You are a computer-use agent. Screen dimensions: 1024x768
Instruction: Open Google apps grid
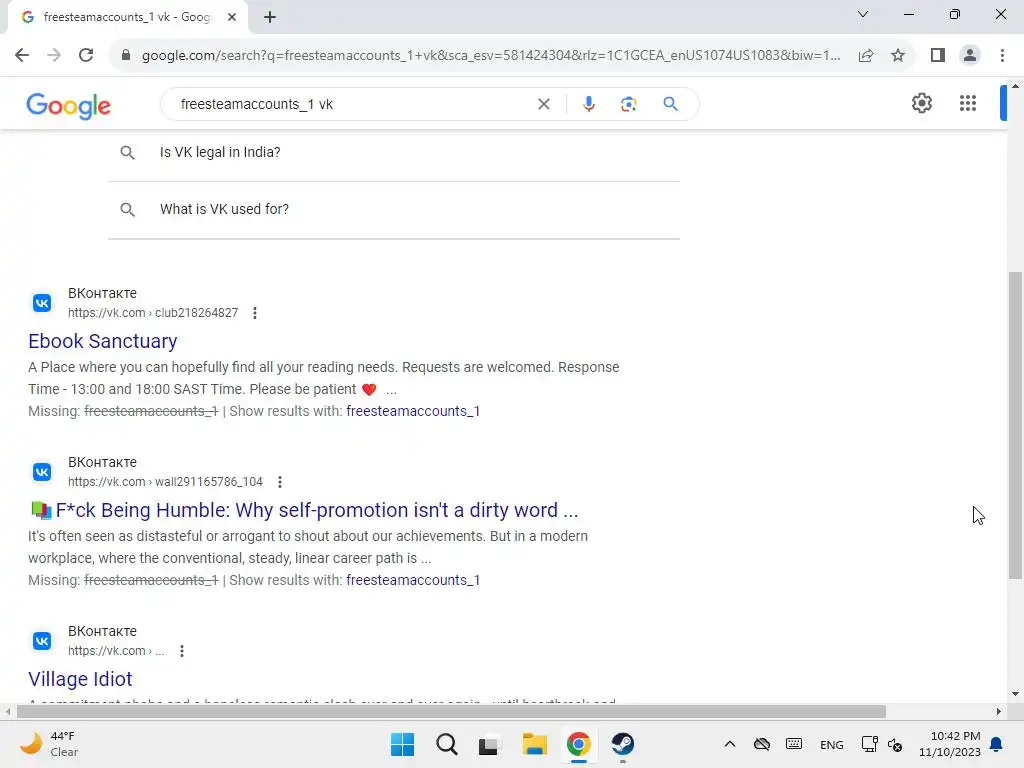pos(968,103)
